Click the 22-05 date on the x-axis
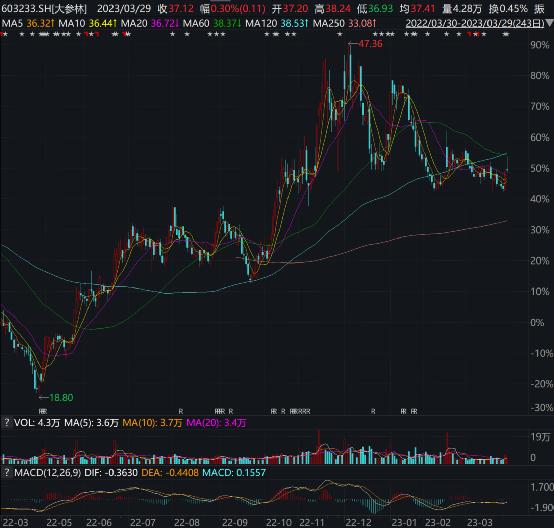Image resolution: width=554 pixels, height=528 pixels. [x=59, y=523]
